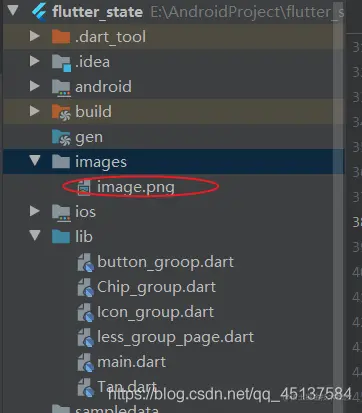Image resolution: width=362 pixels, height=413 pixels.
Task: Click the project tree vertical scrollbar
Action: click(338, 207)
